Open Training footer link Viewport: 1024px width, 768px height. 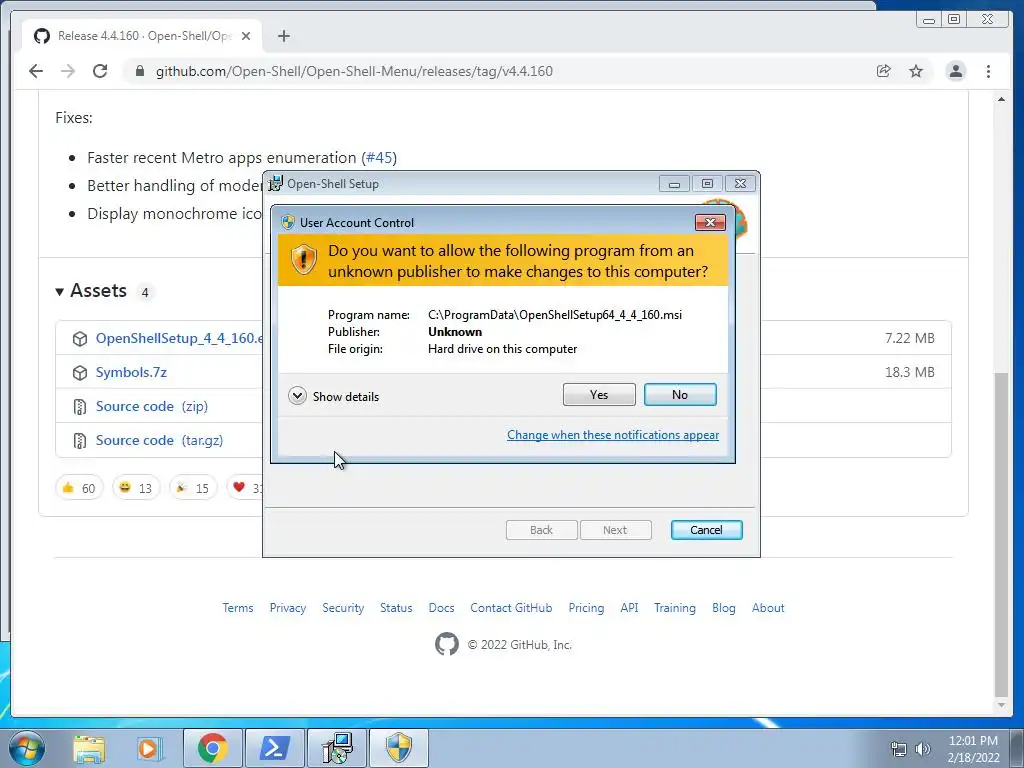[675, 608]
